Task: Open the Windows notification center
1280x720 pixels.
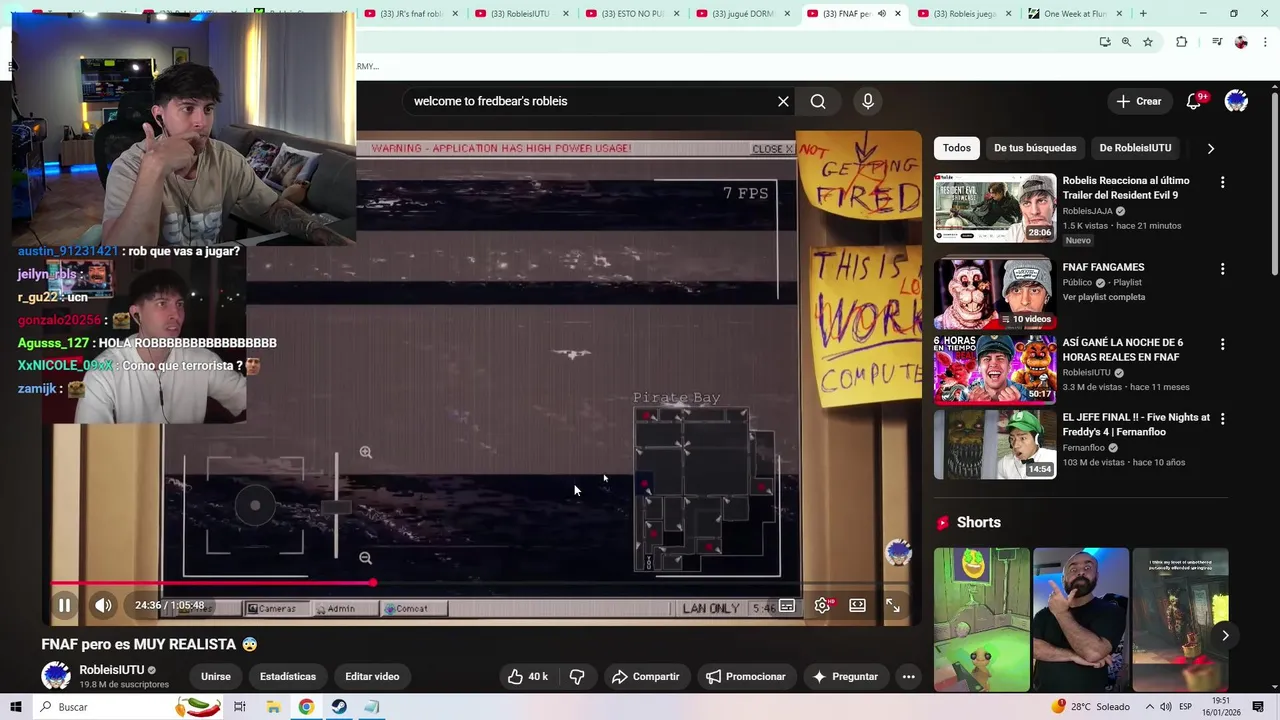Action: tap(1260, 707)
